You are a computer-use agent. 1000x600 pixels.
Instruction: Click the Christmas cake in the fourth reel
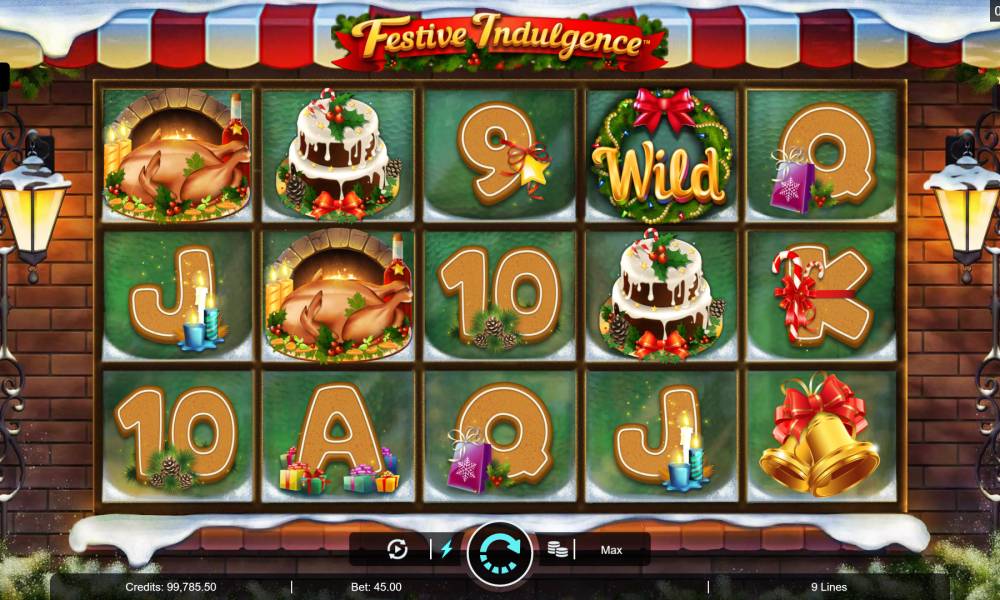[x=661, y=295]
